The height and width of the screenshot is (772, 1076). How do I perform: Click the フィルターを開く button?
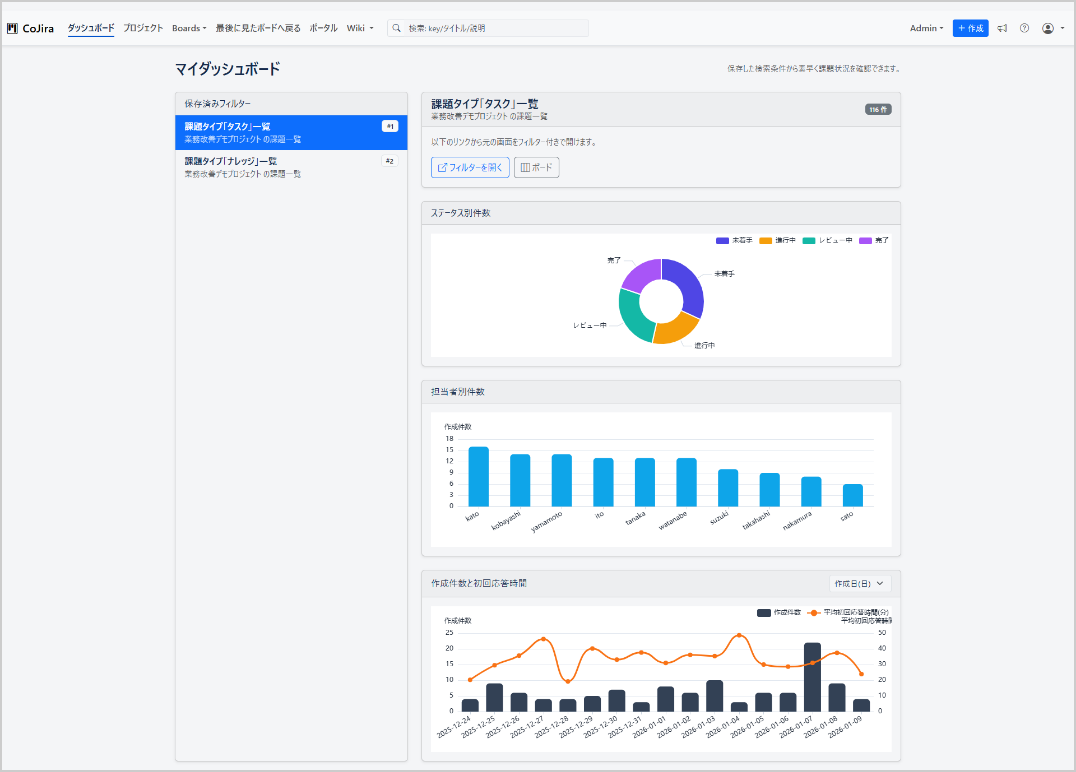(470, 167)
